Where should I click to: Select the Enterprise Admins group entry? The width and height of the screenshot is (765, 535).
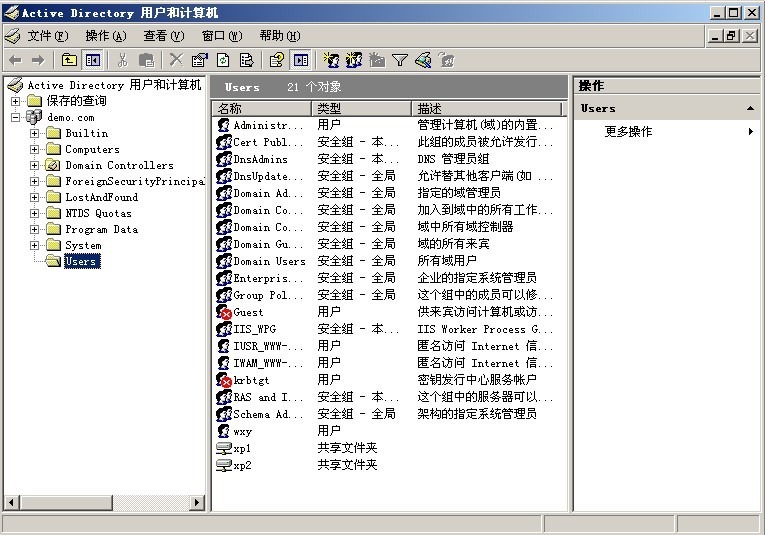click(x=268, y=278)
